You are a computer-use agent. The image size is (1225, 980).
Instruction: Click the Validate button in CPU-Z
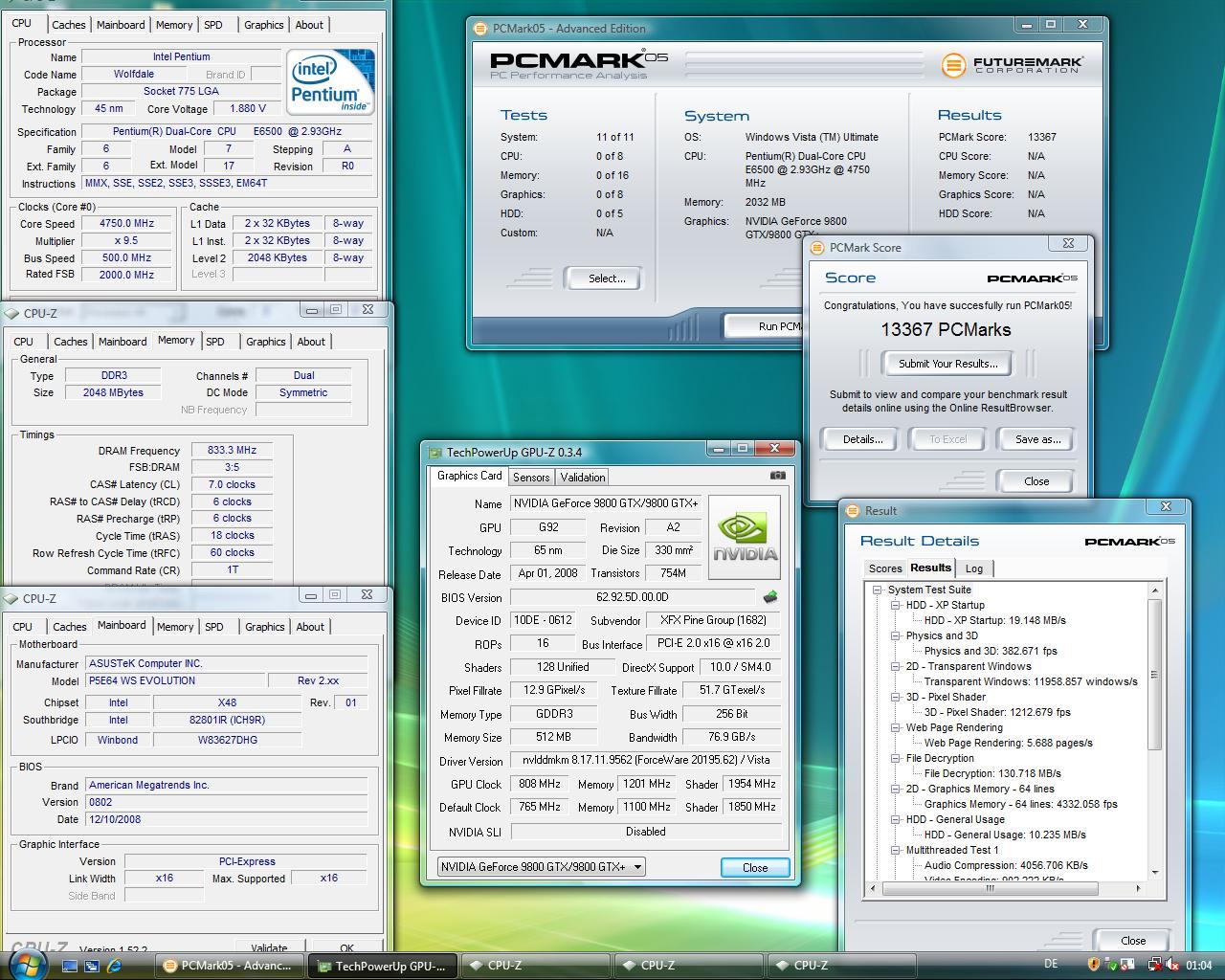click(269, 948)
